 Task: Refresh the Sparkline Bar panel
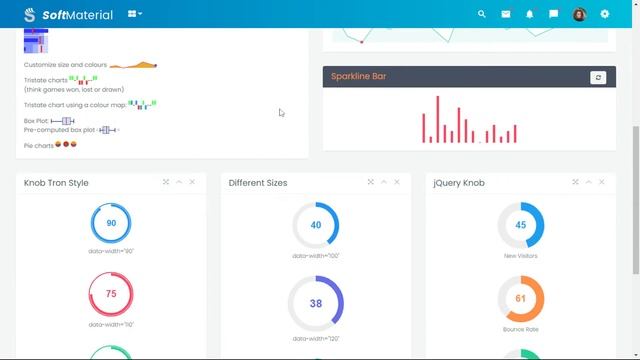(x=598, y=78)
